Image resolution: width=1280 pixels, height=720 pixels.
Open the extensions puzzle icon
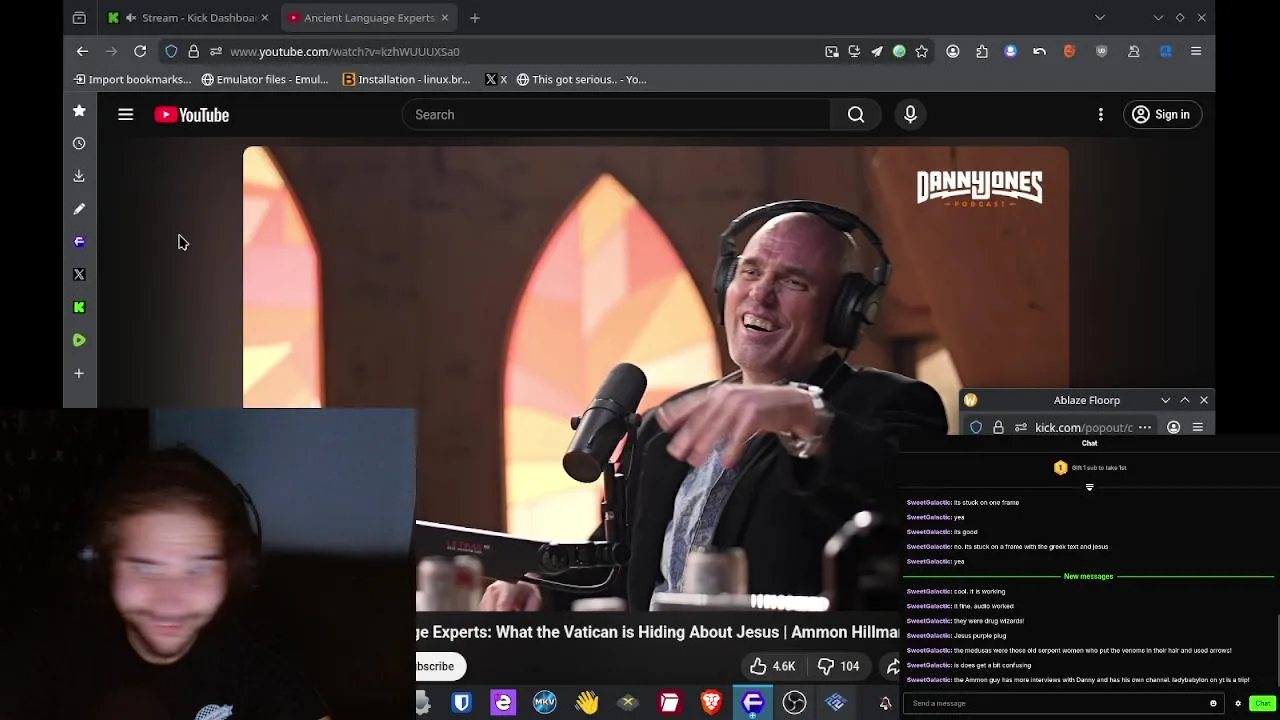(x=982, y=51)
